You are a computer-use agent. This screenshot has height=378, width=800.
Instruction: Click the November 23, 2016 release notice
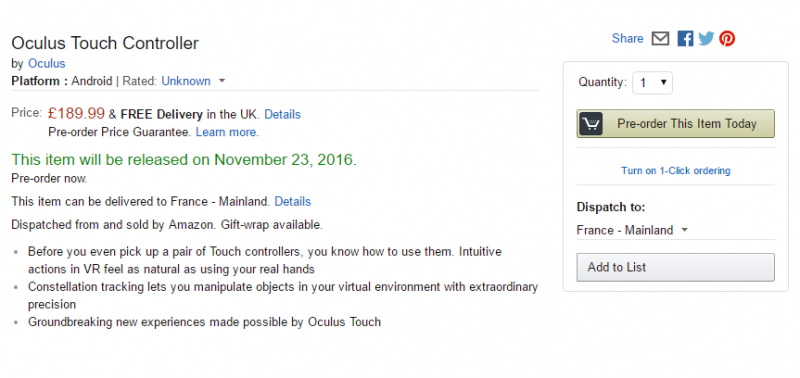(x=184, y=160)
